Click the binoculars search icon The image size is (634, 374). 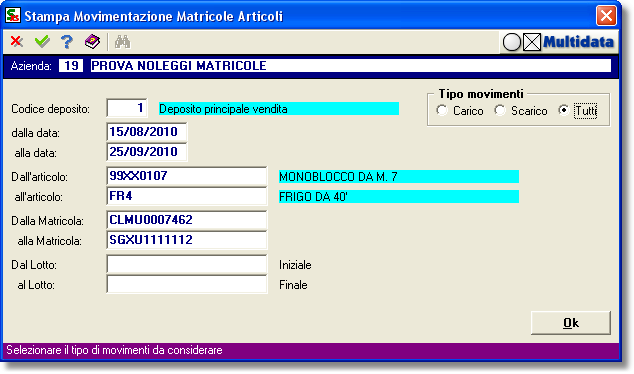(122, 42)
